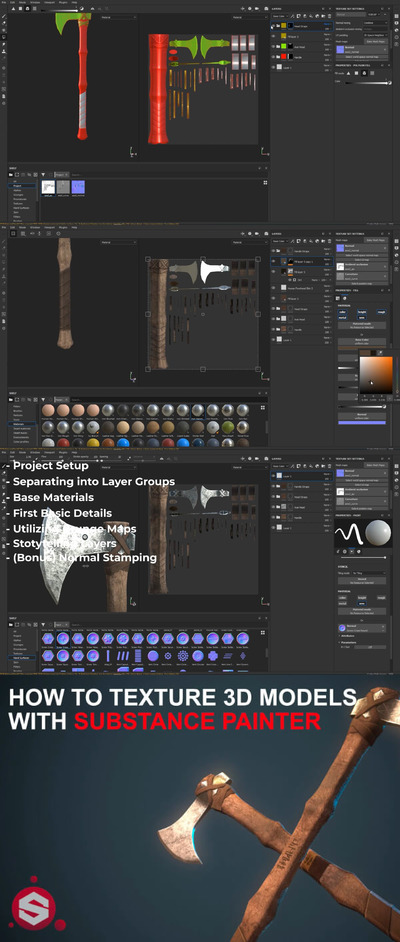Click the material sphere preview in bottom screenshot's Properties

[378, 533]
